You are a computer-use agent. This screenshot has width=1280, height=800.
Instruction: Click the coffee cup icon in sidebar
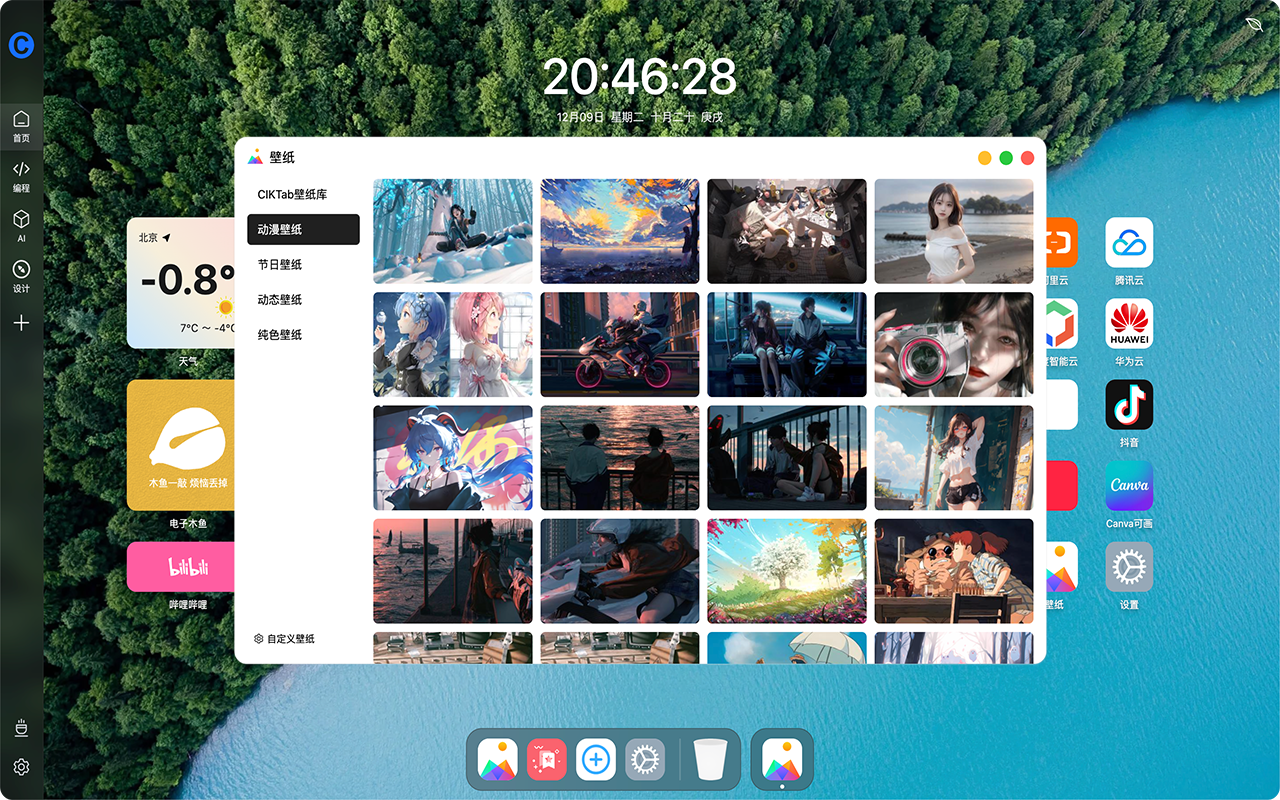(21, 728)
